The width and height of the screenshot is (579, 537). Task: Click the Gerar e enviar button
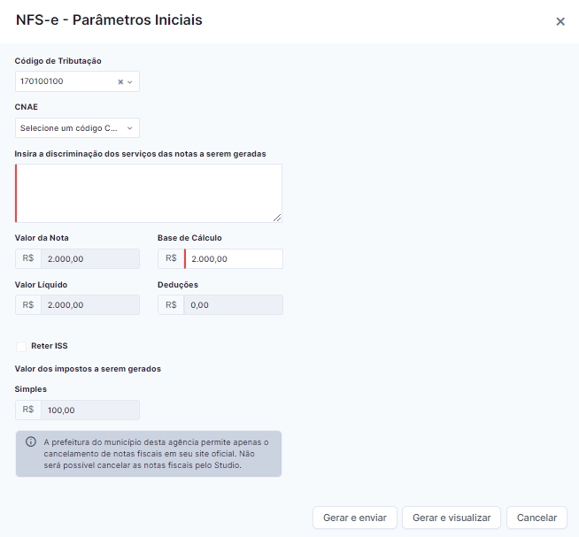tap(355, 518)
